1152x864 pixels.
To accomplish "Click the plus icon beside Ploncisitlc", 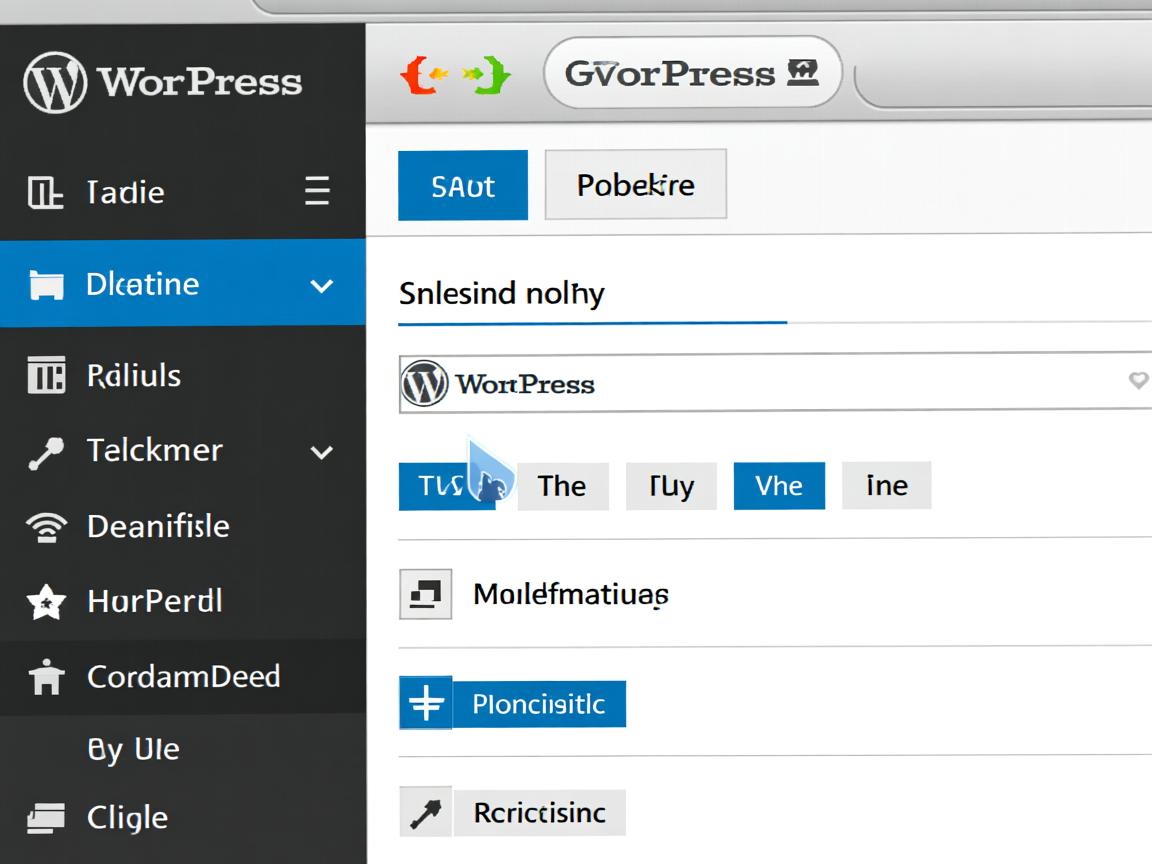I will coord(426,704).
